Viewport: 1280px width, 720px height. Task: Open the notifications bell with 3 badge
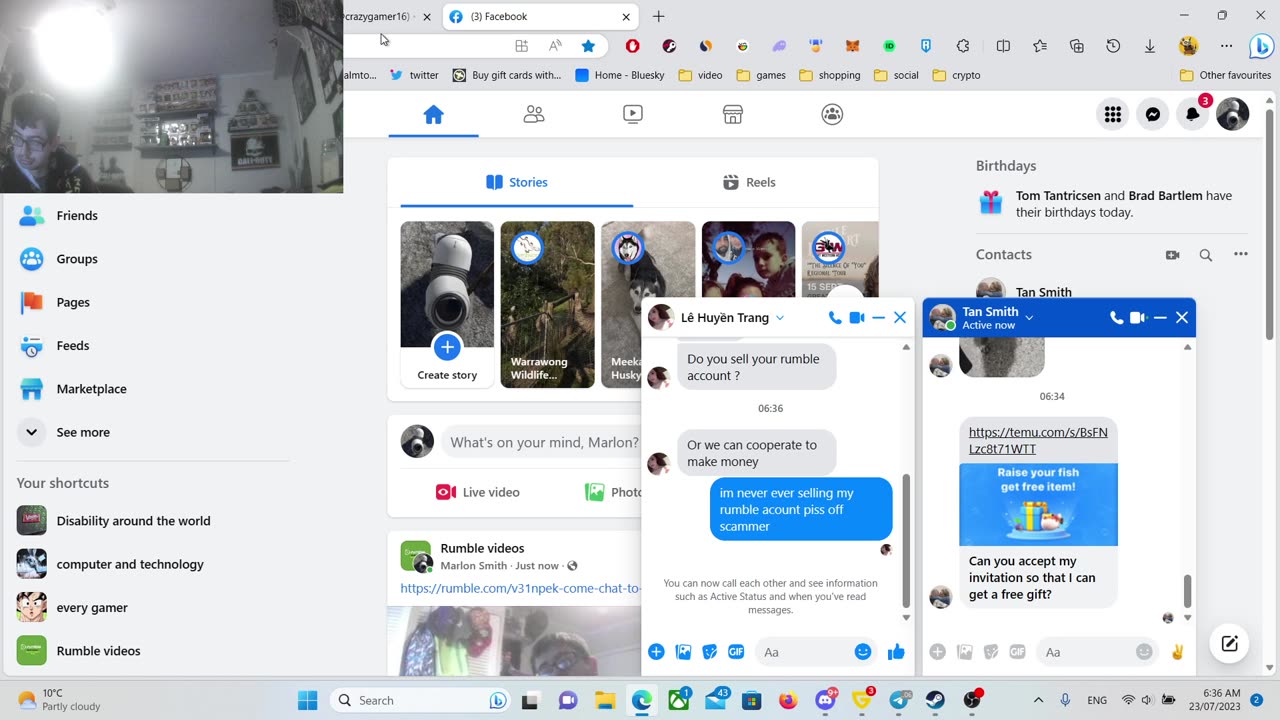(x=1193, y=114)
